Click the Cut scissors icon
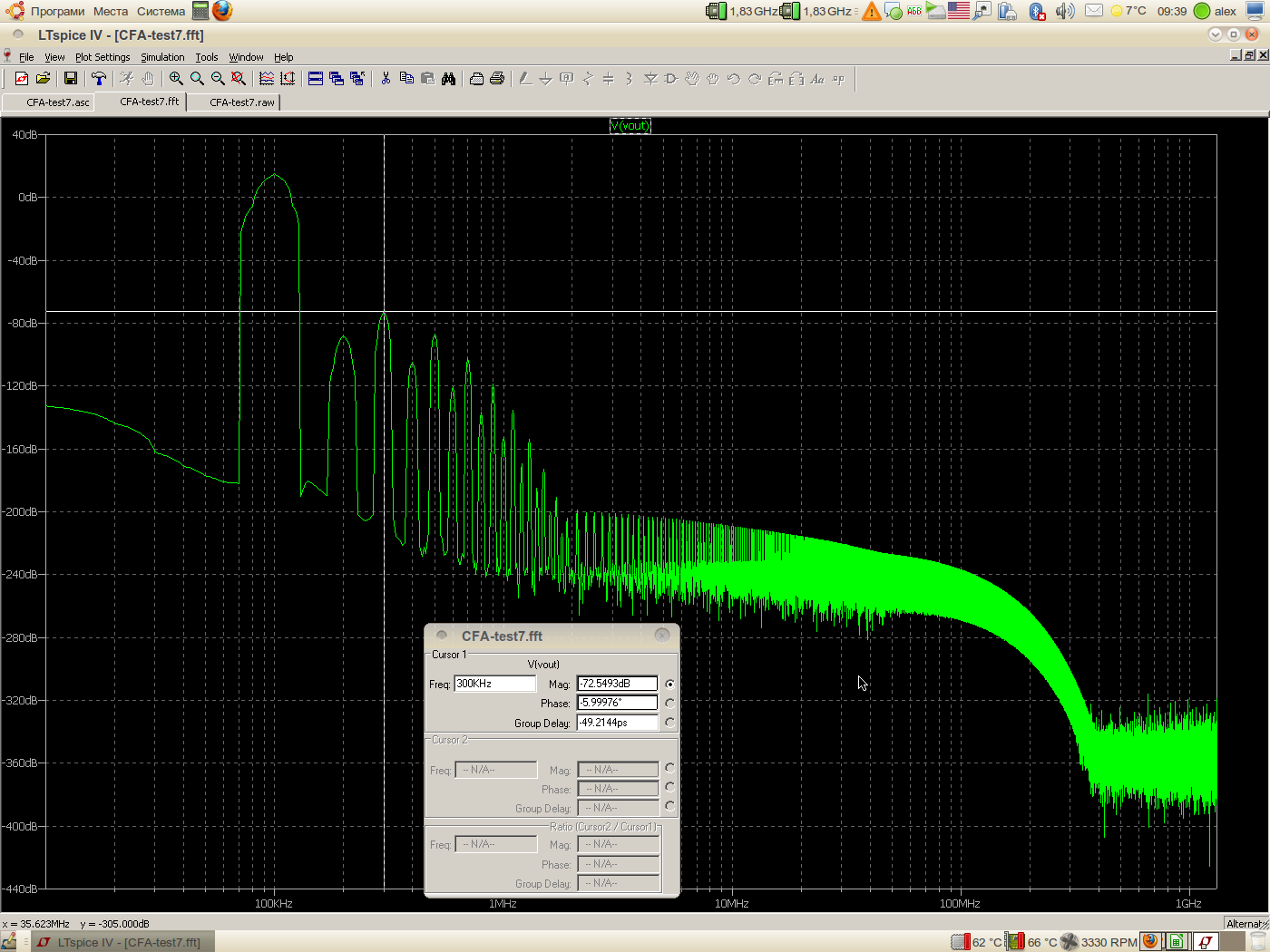The height and width of the screenshot is (952, 1270). [x=386, y=79]
